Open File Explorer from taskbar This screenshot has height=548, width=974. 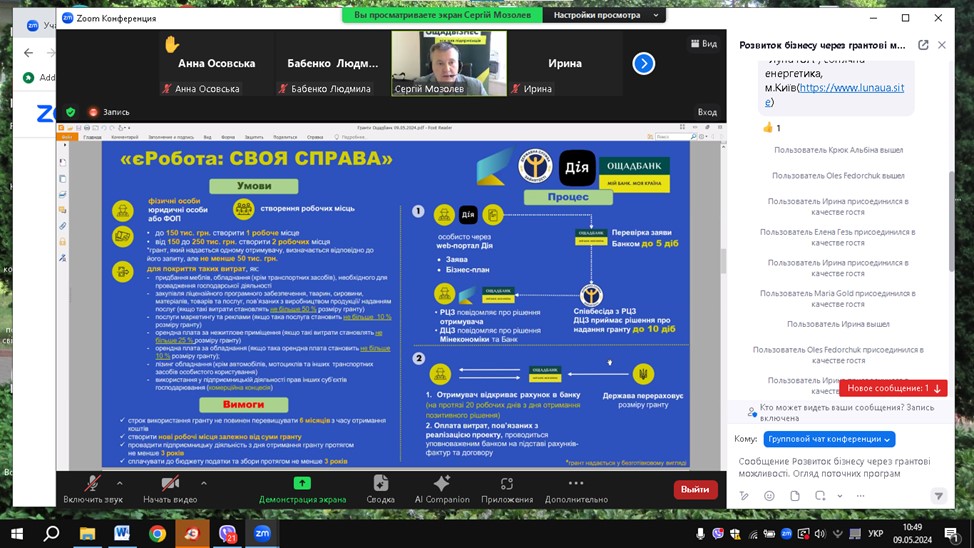[x=87, y=534]
